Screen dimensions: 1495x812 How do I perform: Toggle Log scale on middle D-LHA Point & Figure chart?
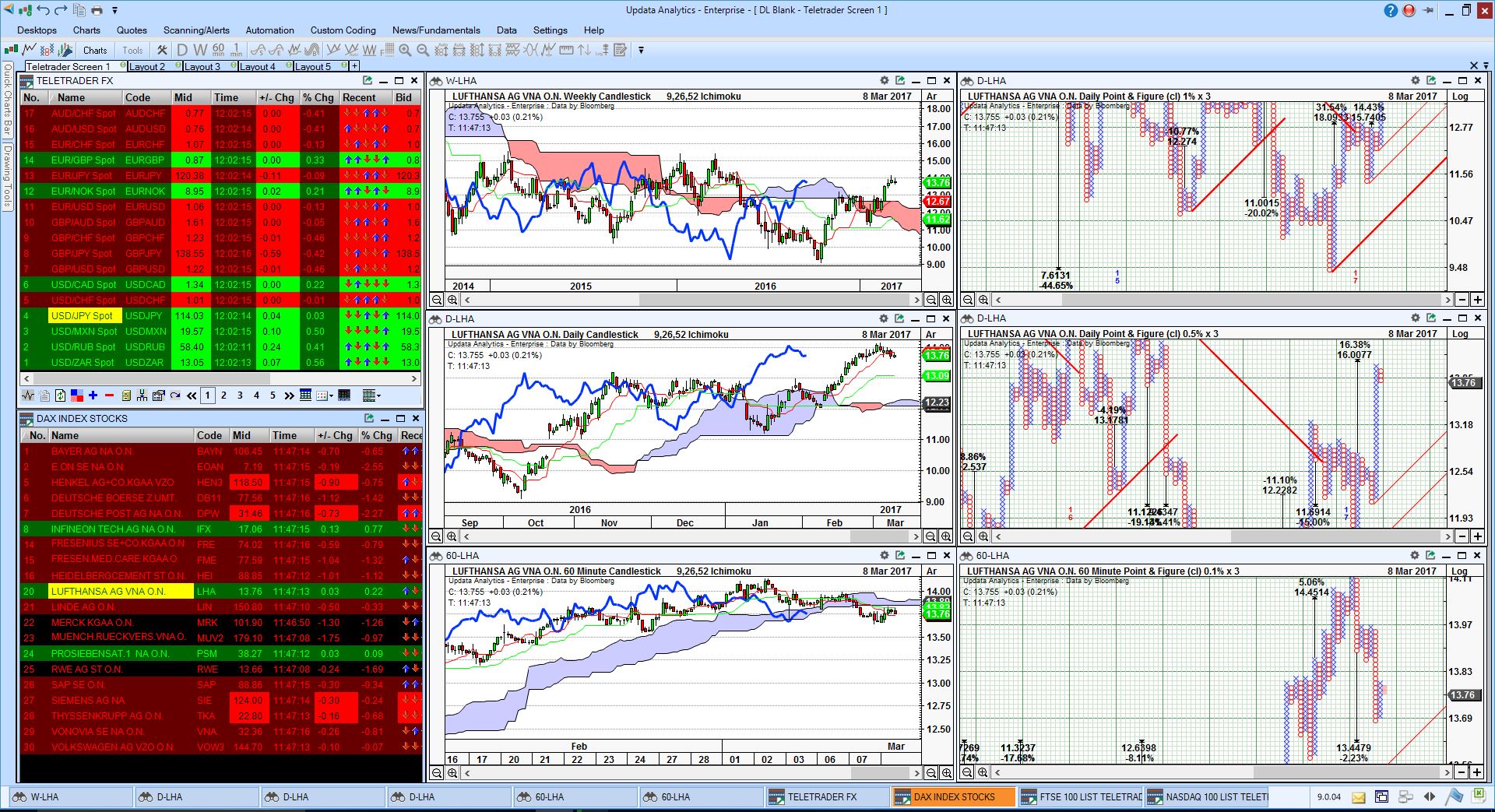click(x=1460, y=334)
